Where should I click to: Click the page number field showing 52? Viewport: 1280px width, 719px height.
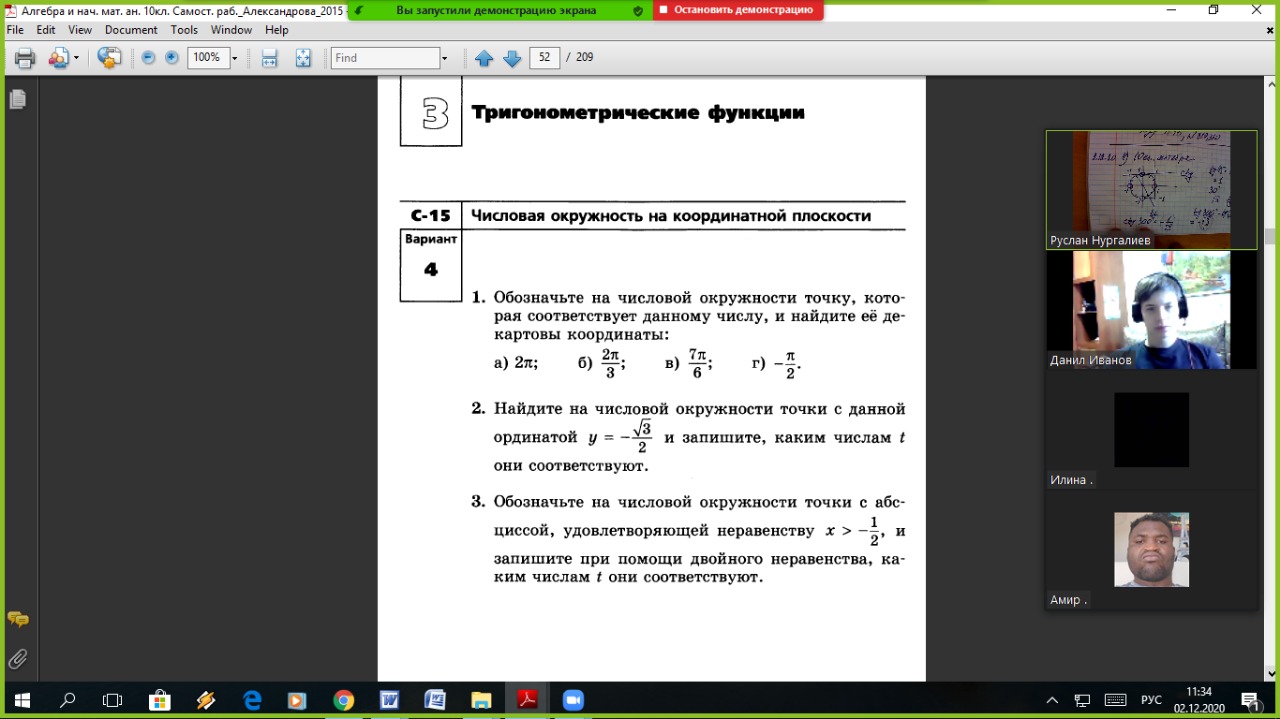coord(544,58)
